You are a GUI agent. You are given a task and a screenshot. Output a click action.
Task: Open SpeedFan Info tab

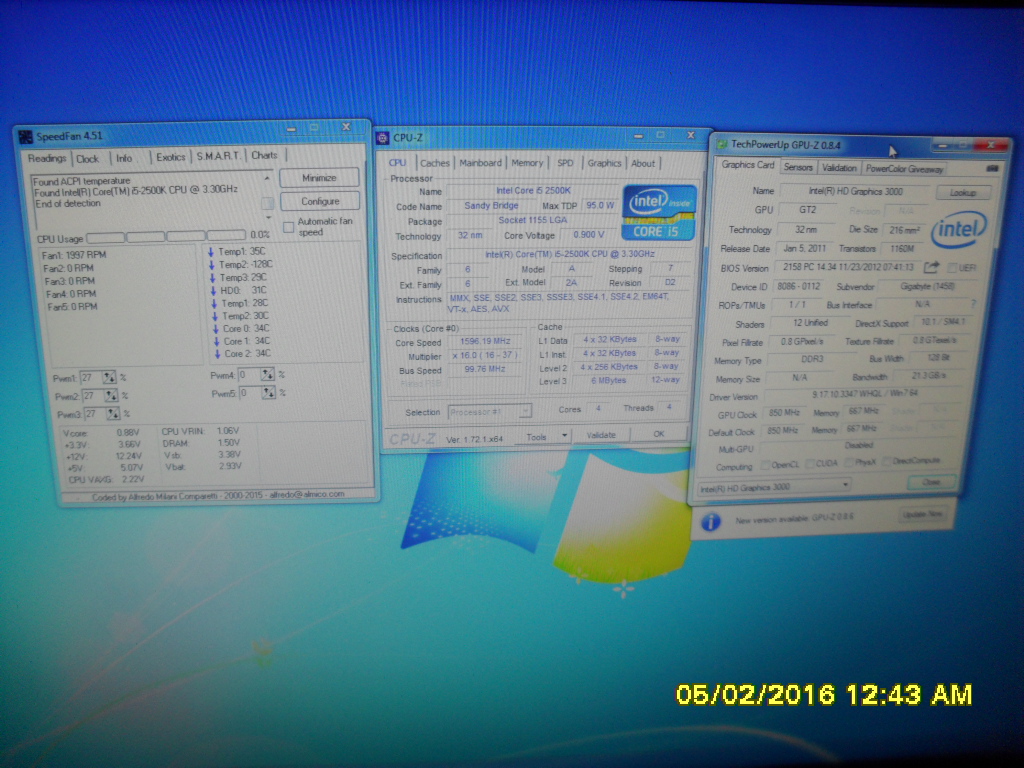(124, 158)
